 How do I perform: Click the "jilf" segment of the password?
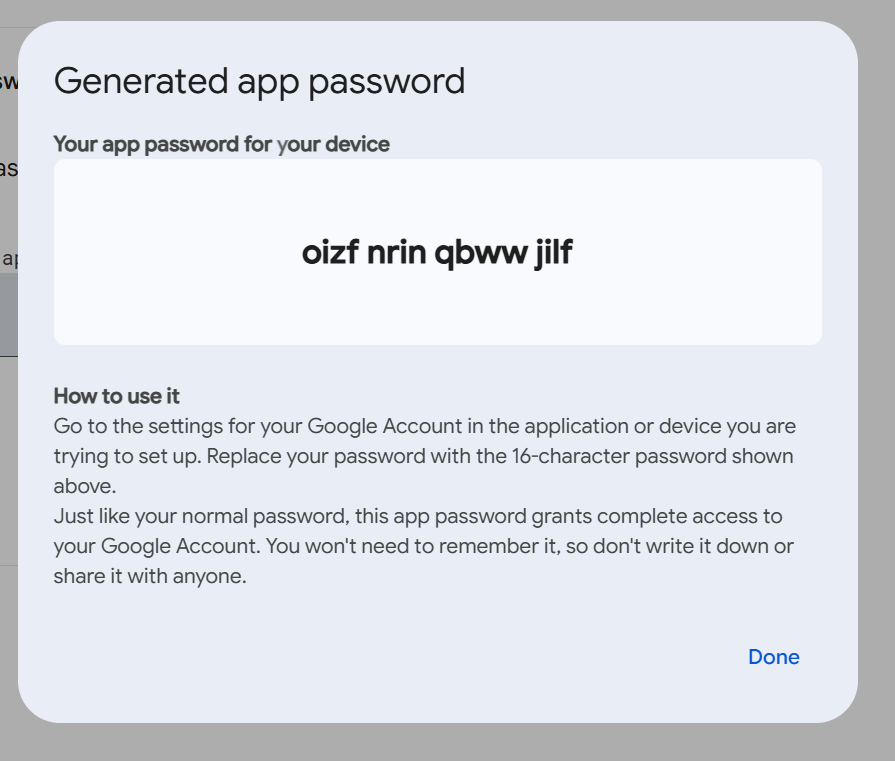(x=553, y=252)
